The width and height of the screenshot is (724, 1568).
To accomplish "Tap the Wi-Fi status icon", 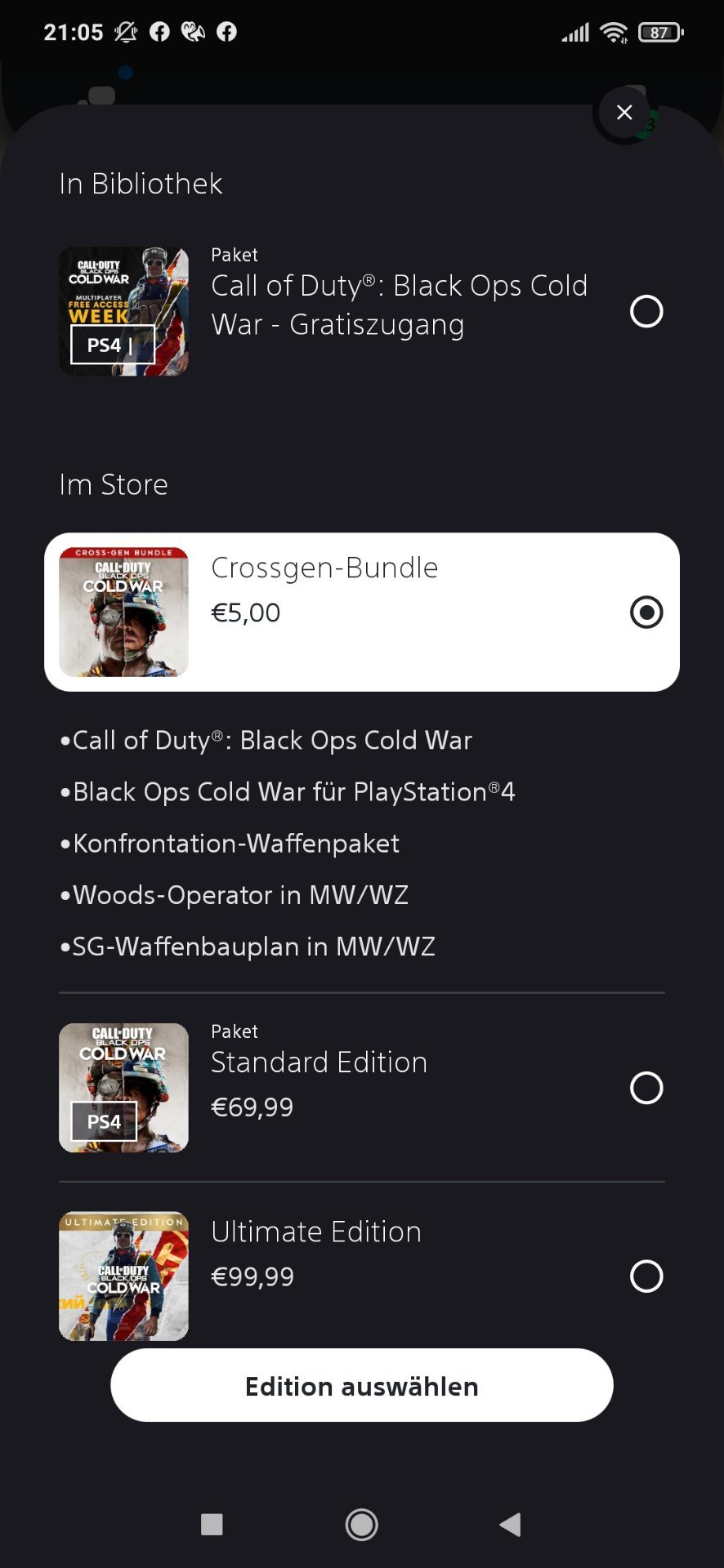I will [614, 33].
